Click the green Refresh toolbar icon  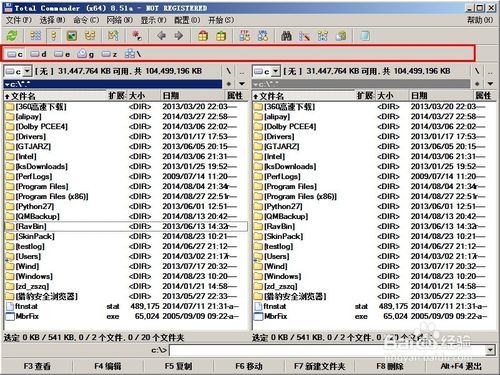click(x=12, y=36)
